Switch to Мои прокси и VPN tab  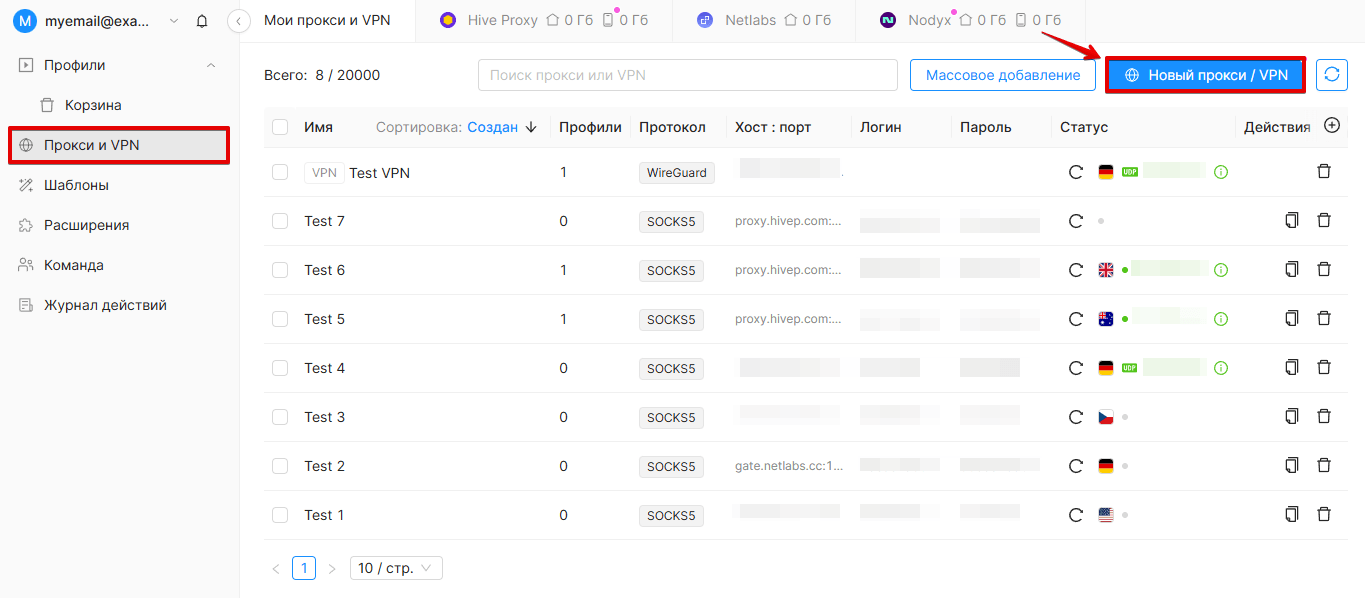point(327,20)
